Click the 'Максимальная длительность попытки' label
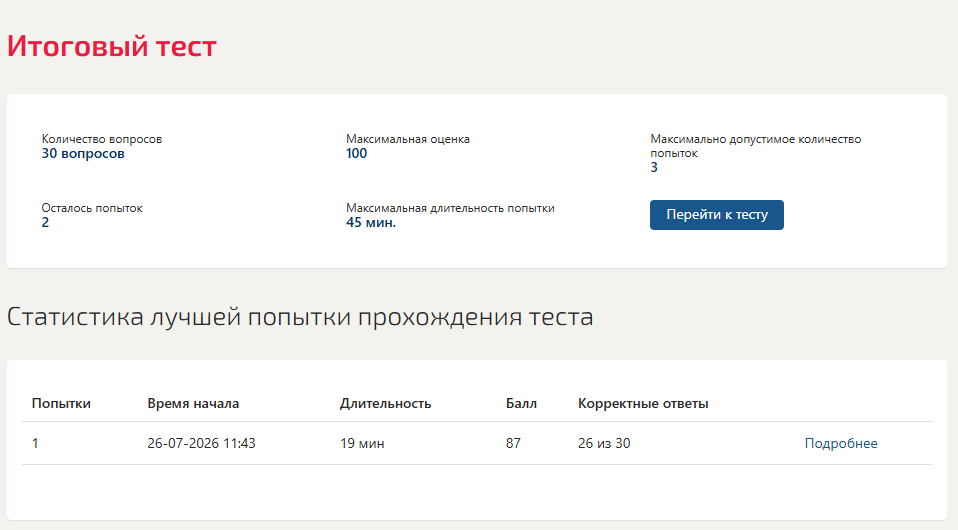 (x=450, y=208)
